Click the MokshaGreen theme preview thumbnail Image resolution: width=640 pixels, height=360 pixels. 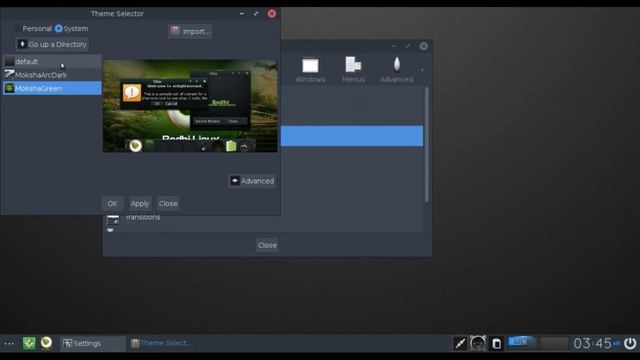pos(190,106)
